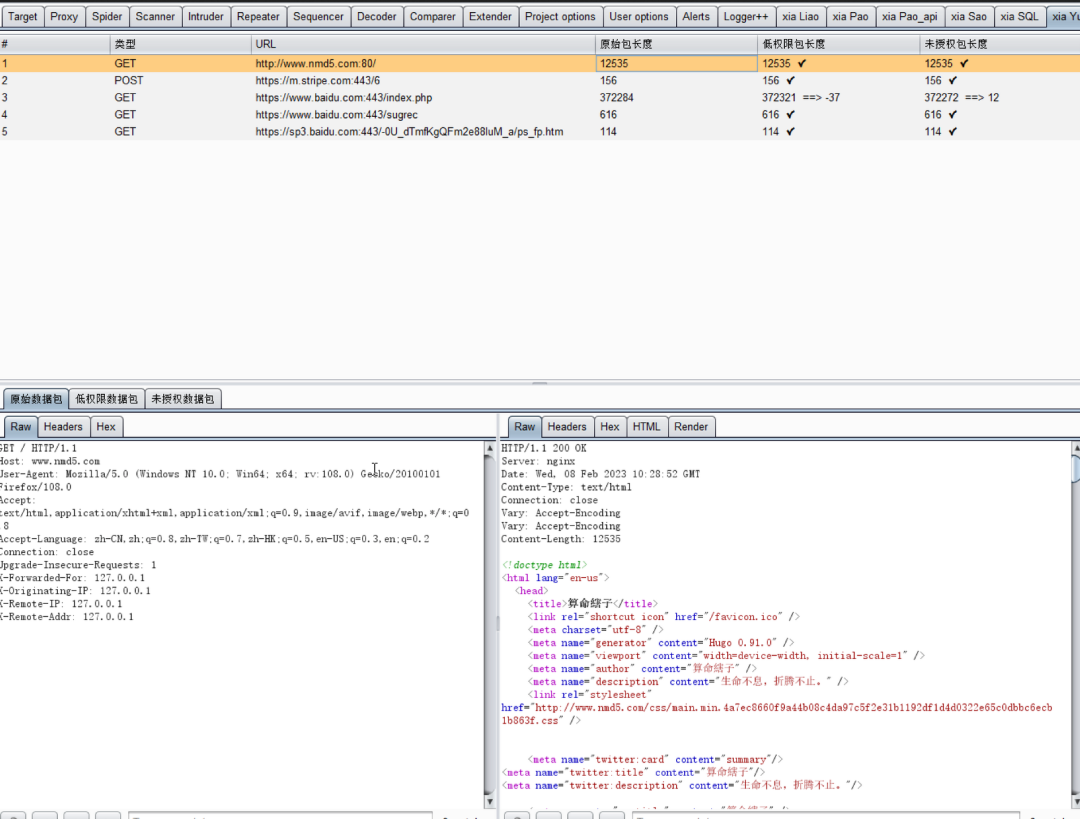Open the xia Sao tab
1080x819 pixels.
point(968,17)
